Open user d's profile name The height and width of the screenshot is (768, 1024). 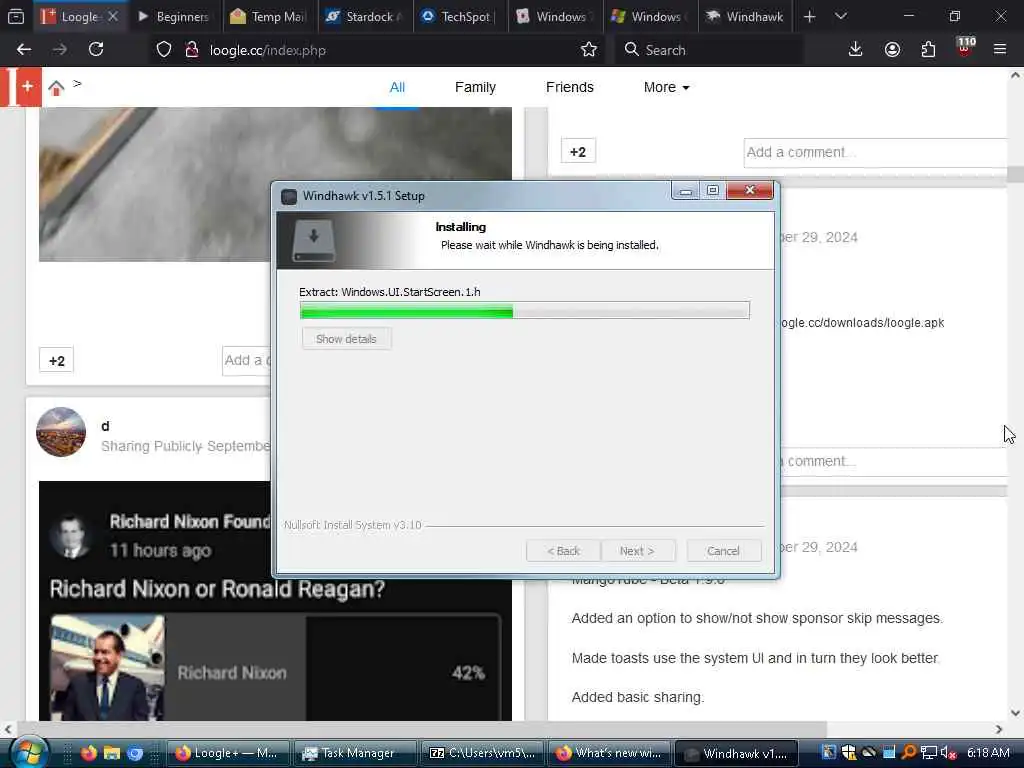click(x=105, y=426)
